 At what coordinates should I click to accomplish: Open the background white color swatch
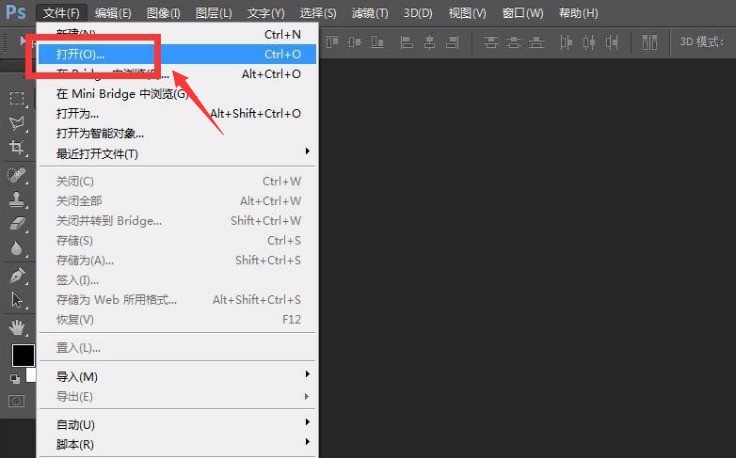(31, 375)
